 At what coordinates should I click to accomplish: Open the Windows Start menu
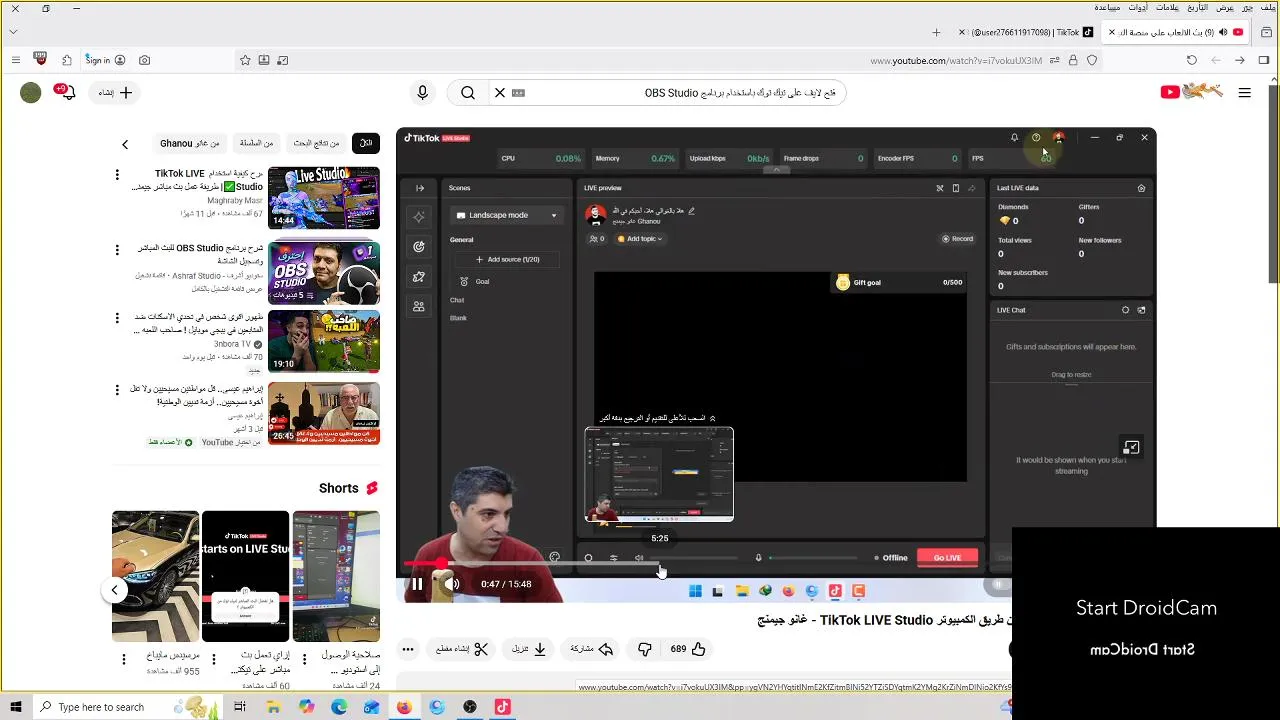coord(15,707)
